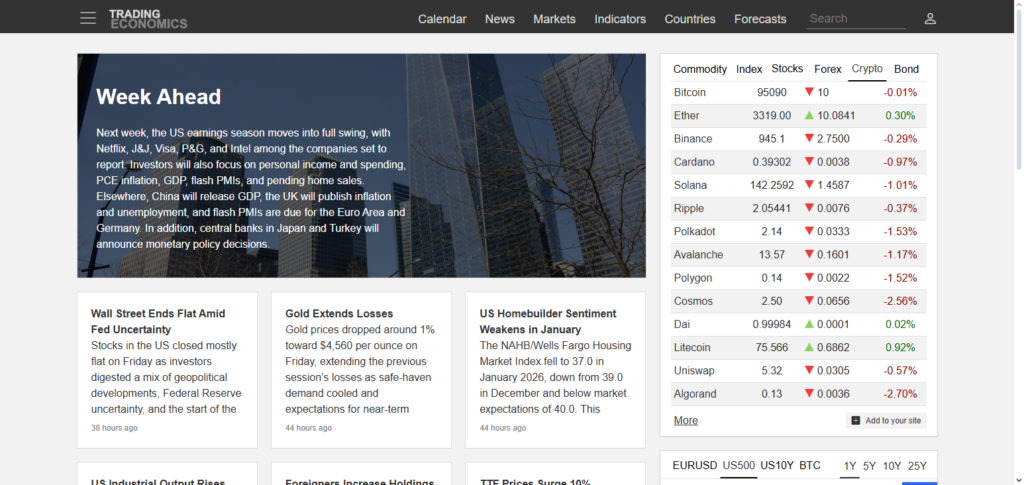Select the EURUSD chart tab
Image resolution: width=1024 pixels, height=485 pixels.
pyautogui.click(x=695, y=465)
